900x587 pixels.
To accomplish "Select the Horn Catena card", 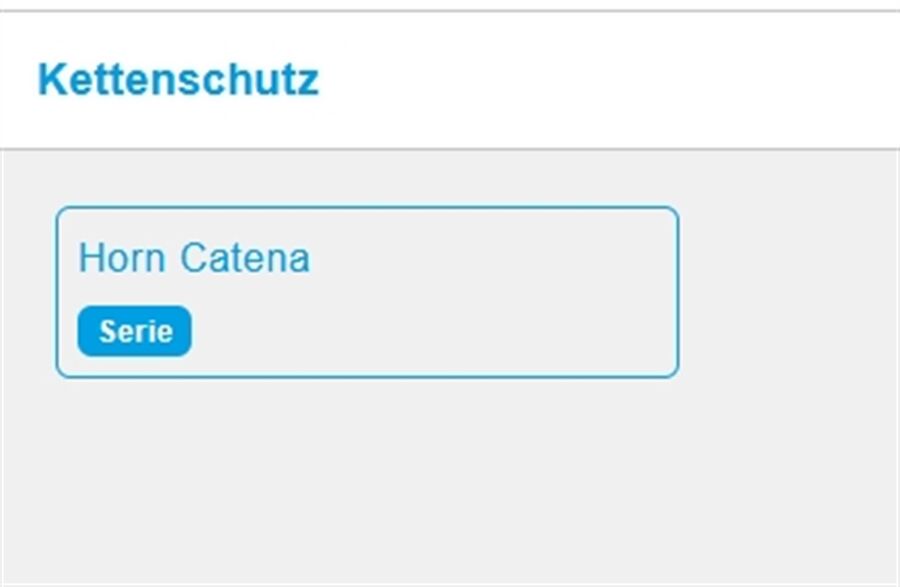I will click(x=367, y=292).
